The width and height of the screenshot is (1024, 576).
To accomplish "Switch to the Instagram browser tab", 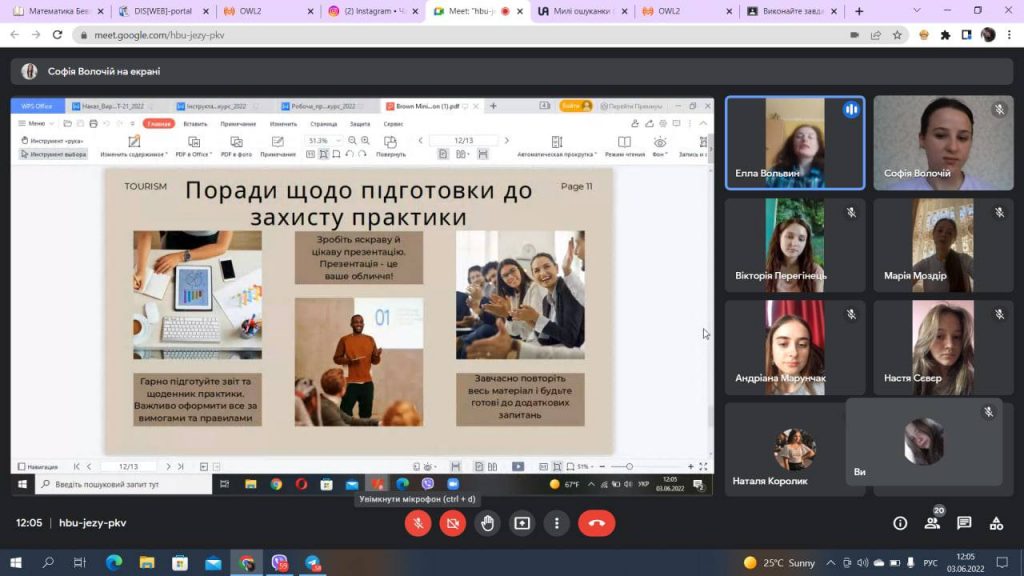I will tap(370, 11).
